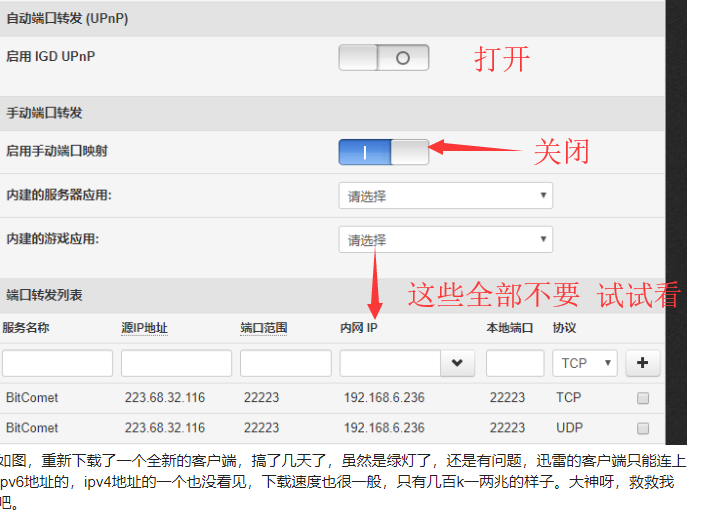Screen dimensions: 710x527
Task: Click the 内网 IP text input
Action: (x=390, y=363)
